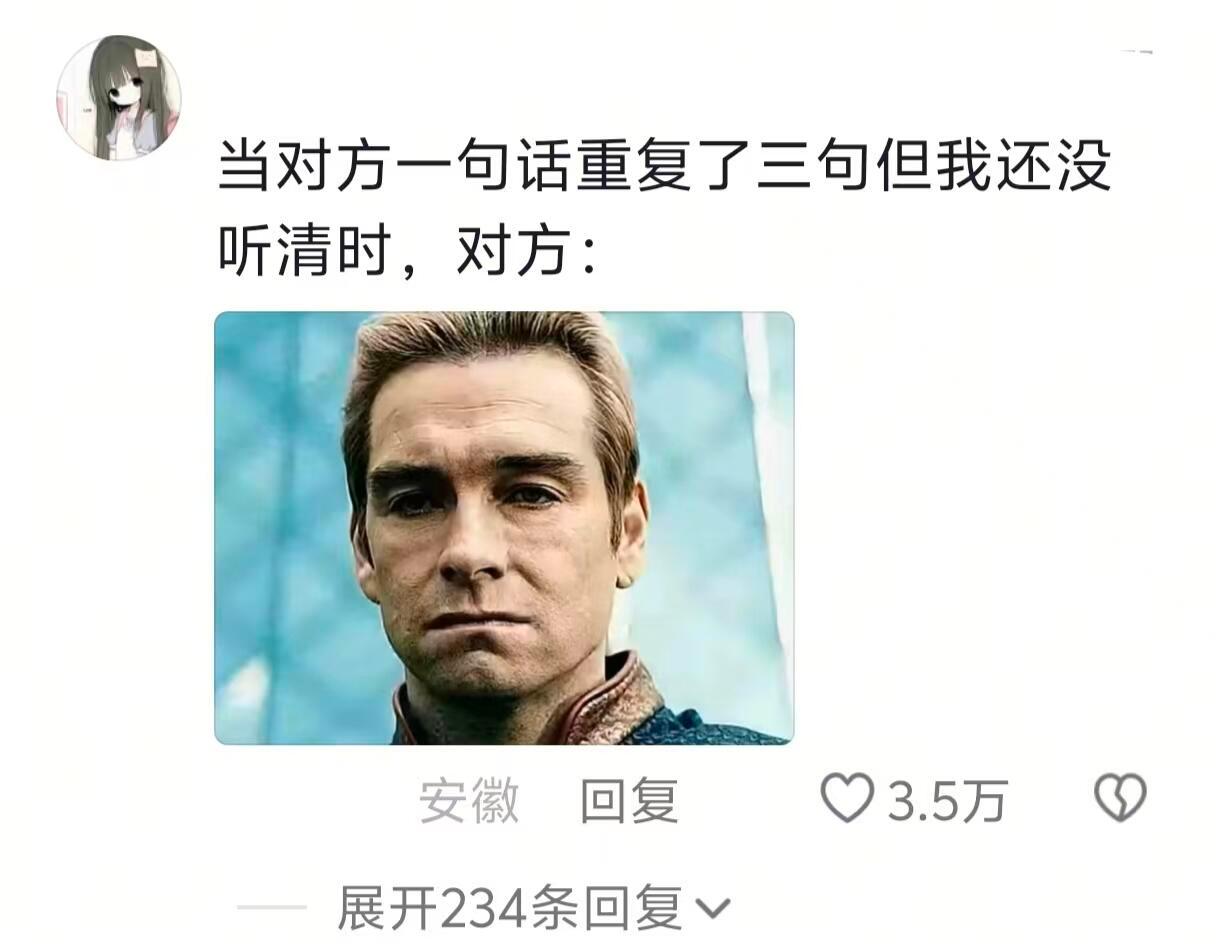Tap the comment line starting 当对方一句话
The height and width of the screenshot is (952, 1216).
pyautogui.click(x=665, y=165)
